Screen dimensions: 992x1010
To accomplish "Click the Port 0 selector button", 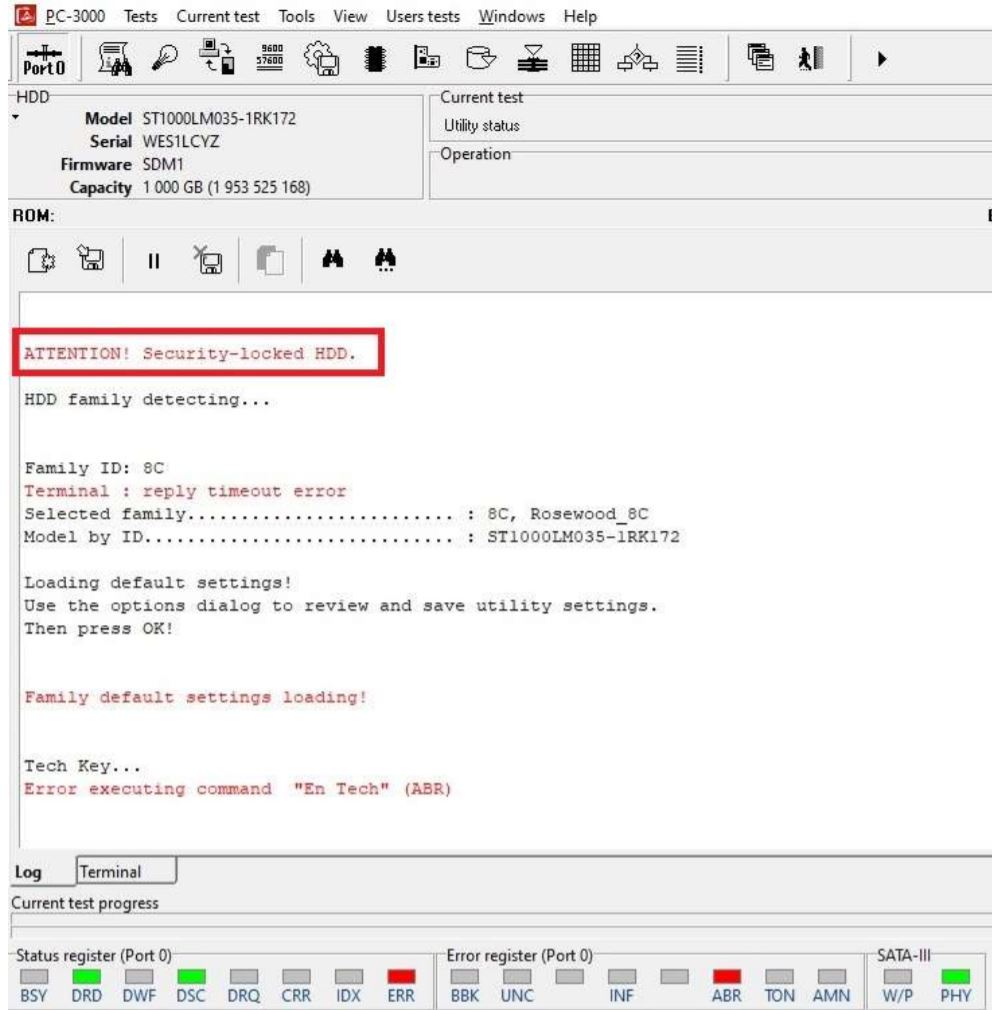I will 44,59.
